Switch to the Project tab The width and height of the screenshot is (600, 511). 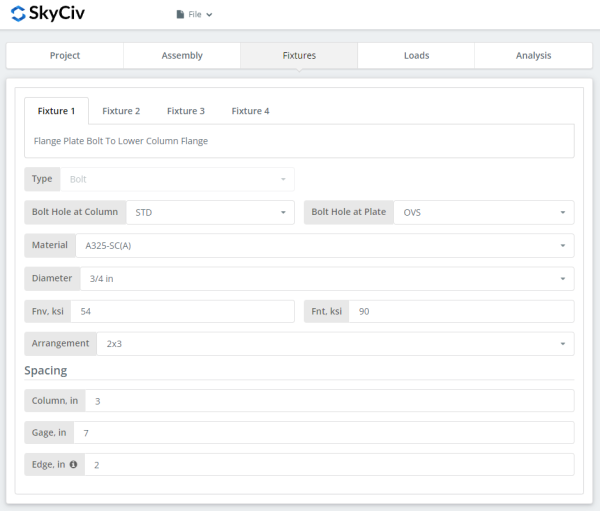pos(65,56)
